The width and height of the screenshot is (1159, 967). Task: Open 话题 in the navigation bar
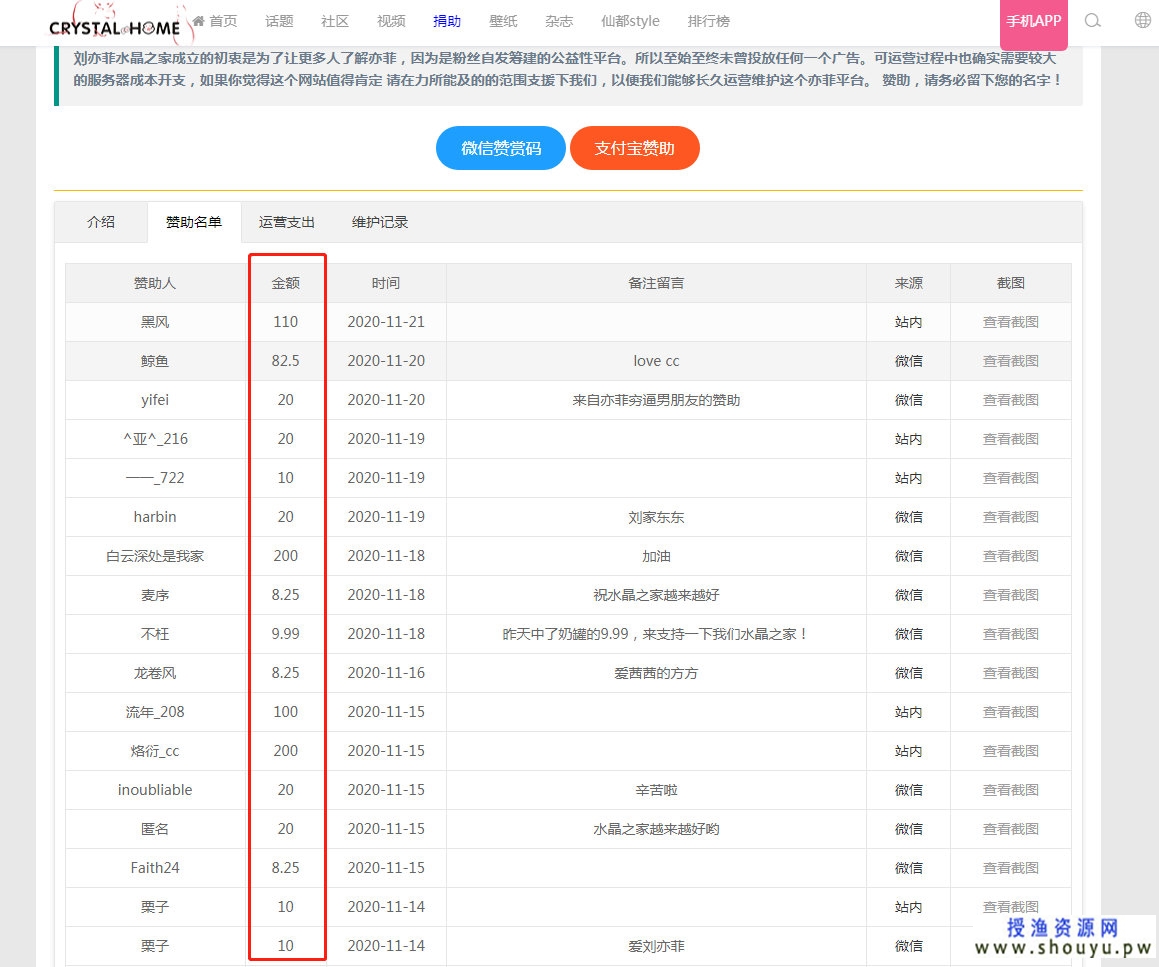pyautogui.click(x=279, y=21)
